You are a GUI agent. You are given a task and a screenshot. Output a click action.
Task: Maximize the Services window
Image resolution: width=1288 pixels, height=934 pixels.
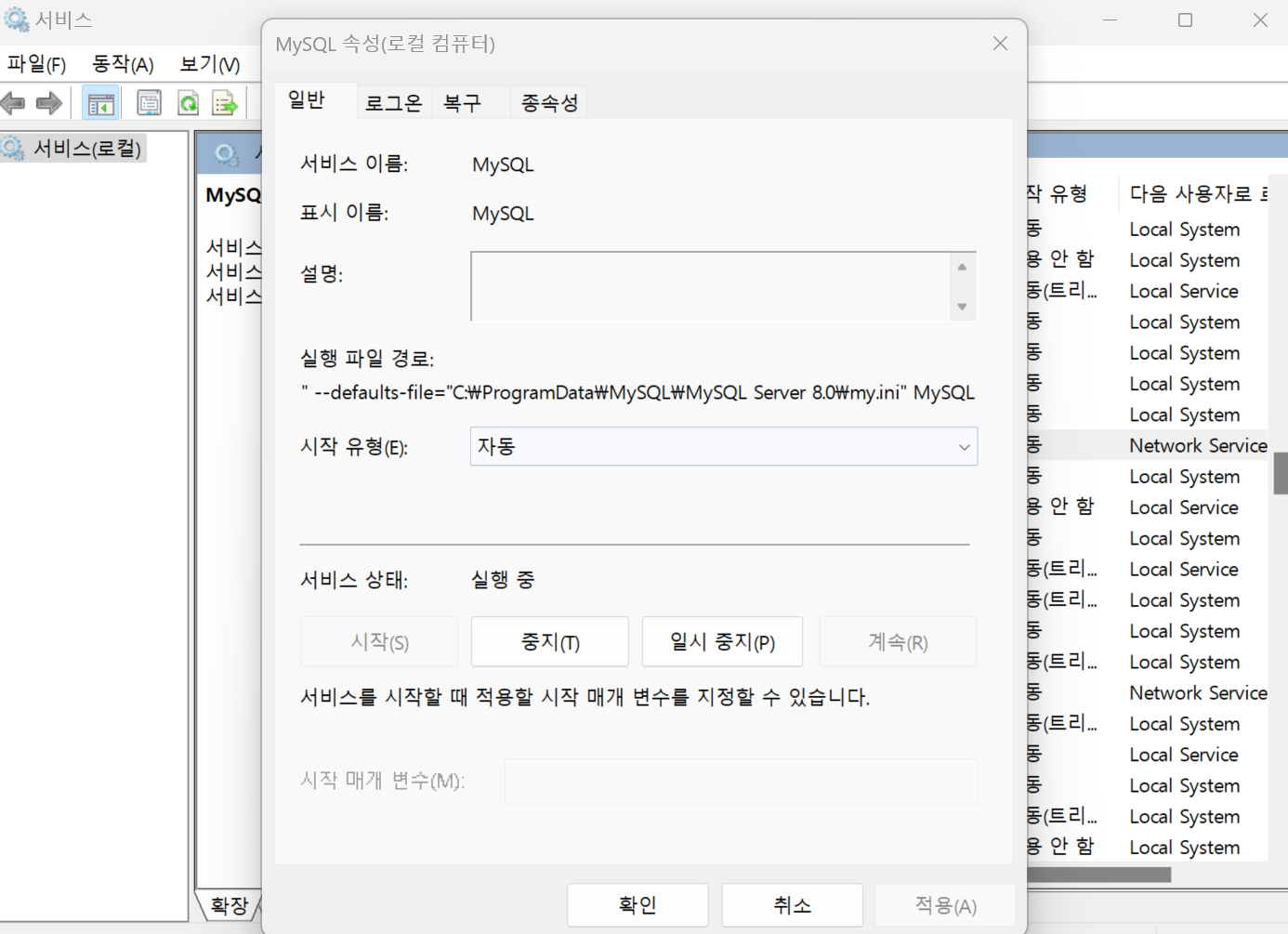(1185, 20)
